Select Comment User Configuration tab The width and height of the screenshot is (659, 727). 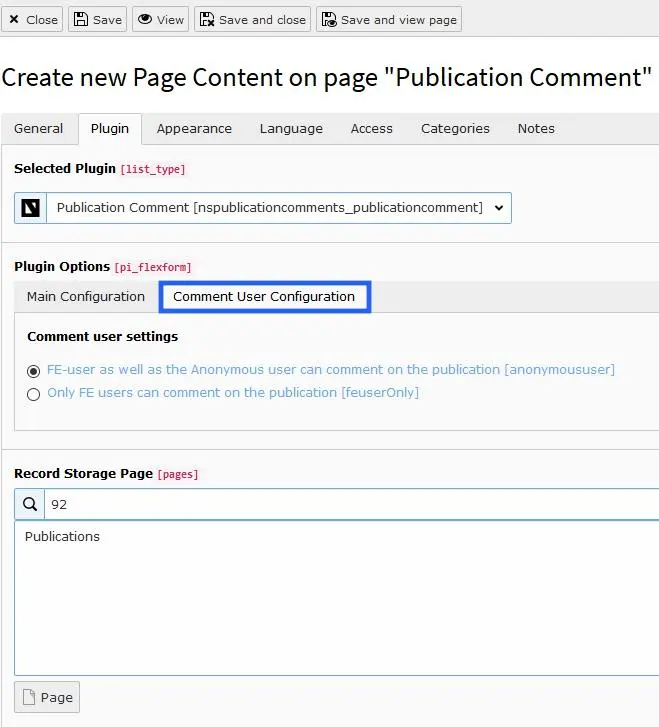[x=264, y=296]
